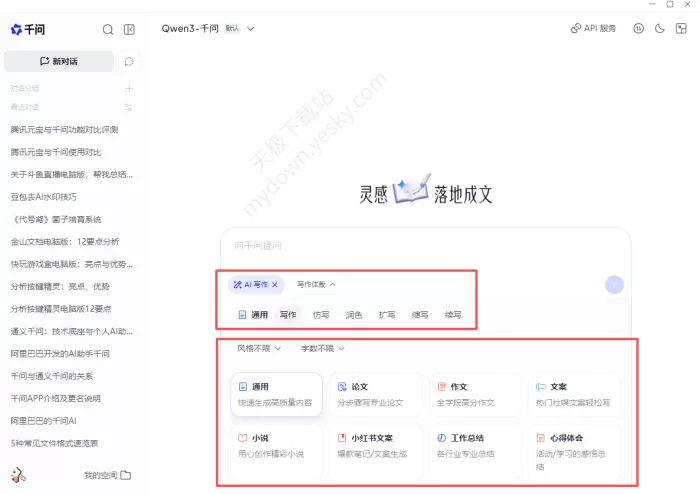Add a new chat group with plus icon
The image size is (700, 494).
129,88
